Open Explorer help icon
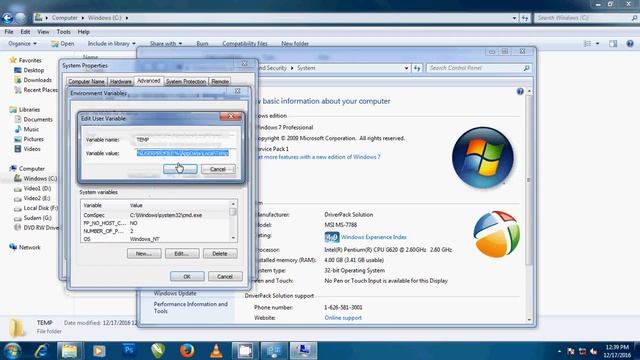The height and width of the screenshot is (360, 640). [630, 43]
